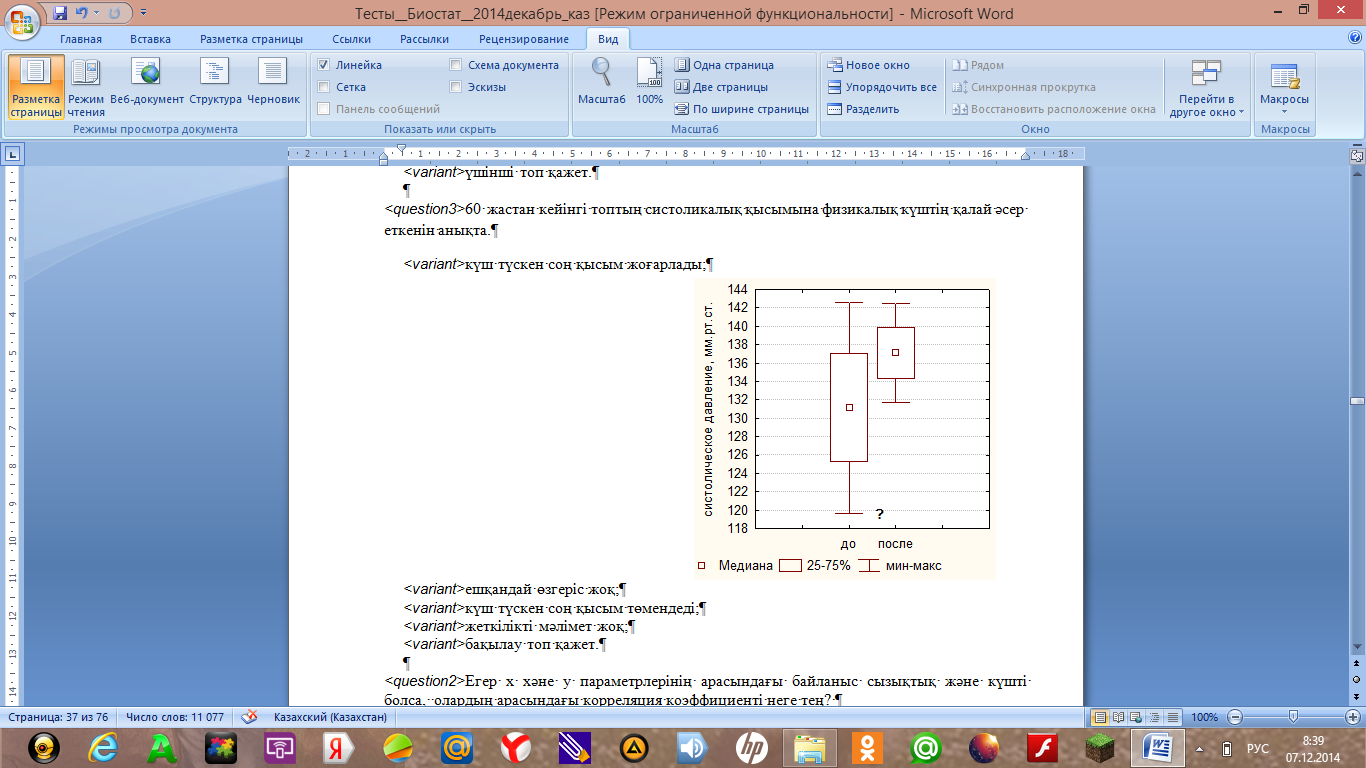Click Две страницы zoom option
The height and width of the screenshot is (768, 1366).
point(721,87)
